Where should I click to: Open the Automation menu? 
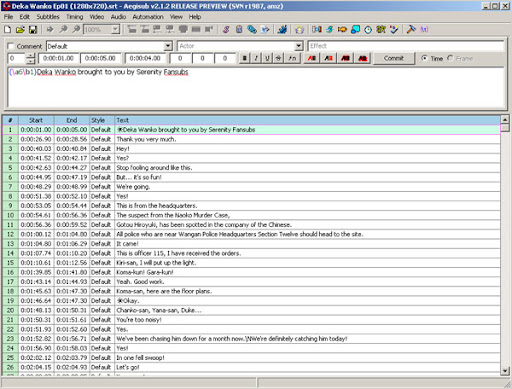point(148,17)
